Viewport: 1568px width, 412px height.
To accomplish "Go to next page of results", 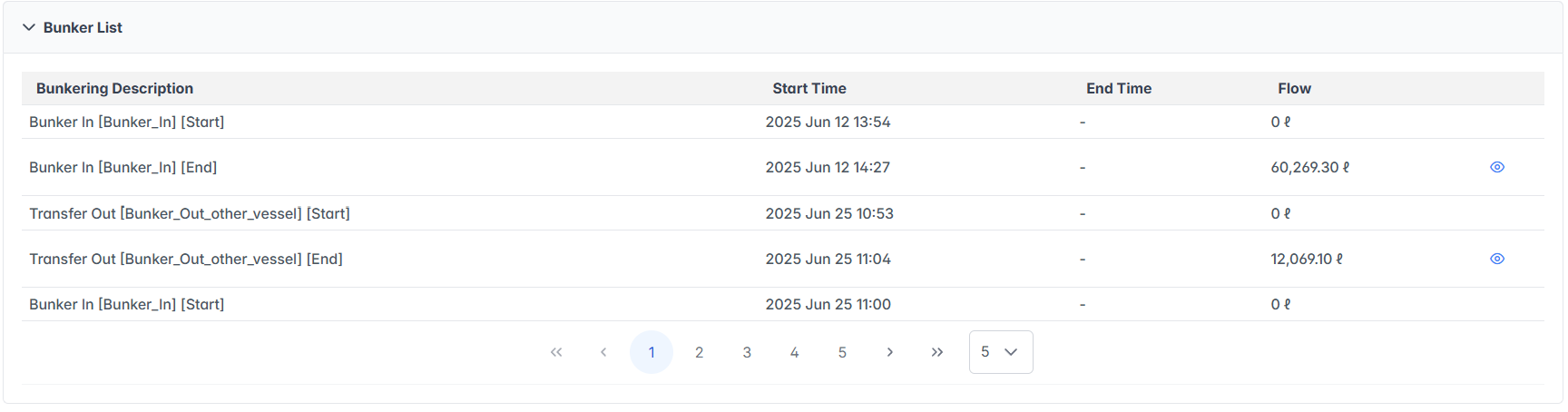I will coord(889,352).
